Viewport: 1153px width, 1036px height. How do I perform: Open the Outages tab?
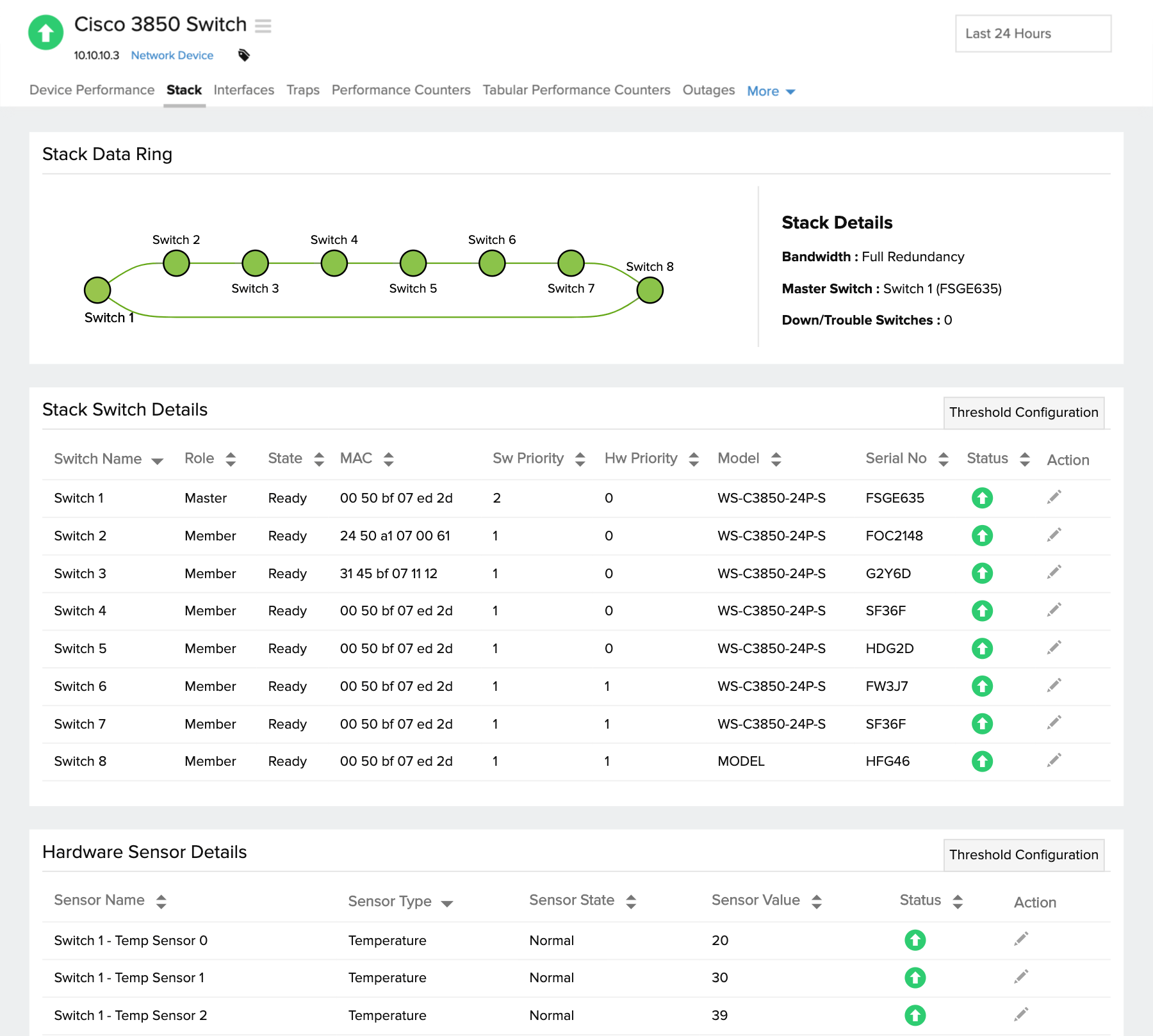[708, 90]
